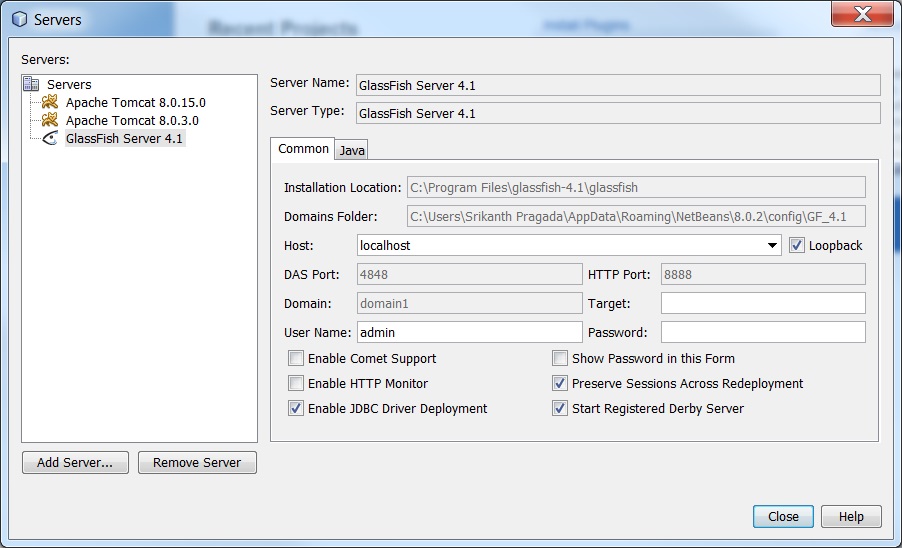The height and width of the screenshot is (548, 902).
Task: Uncheck Preserve Sessions Across Redeployment
Action: pos(560,383)
